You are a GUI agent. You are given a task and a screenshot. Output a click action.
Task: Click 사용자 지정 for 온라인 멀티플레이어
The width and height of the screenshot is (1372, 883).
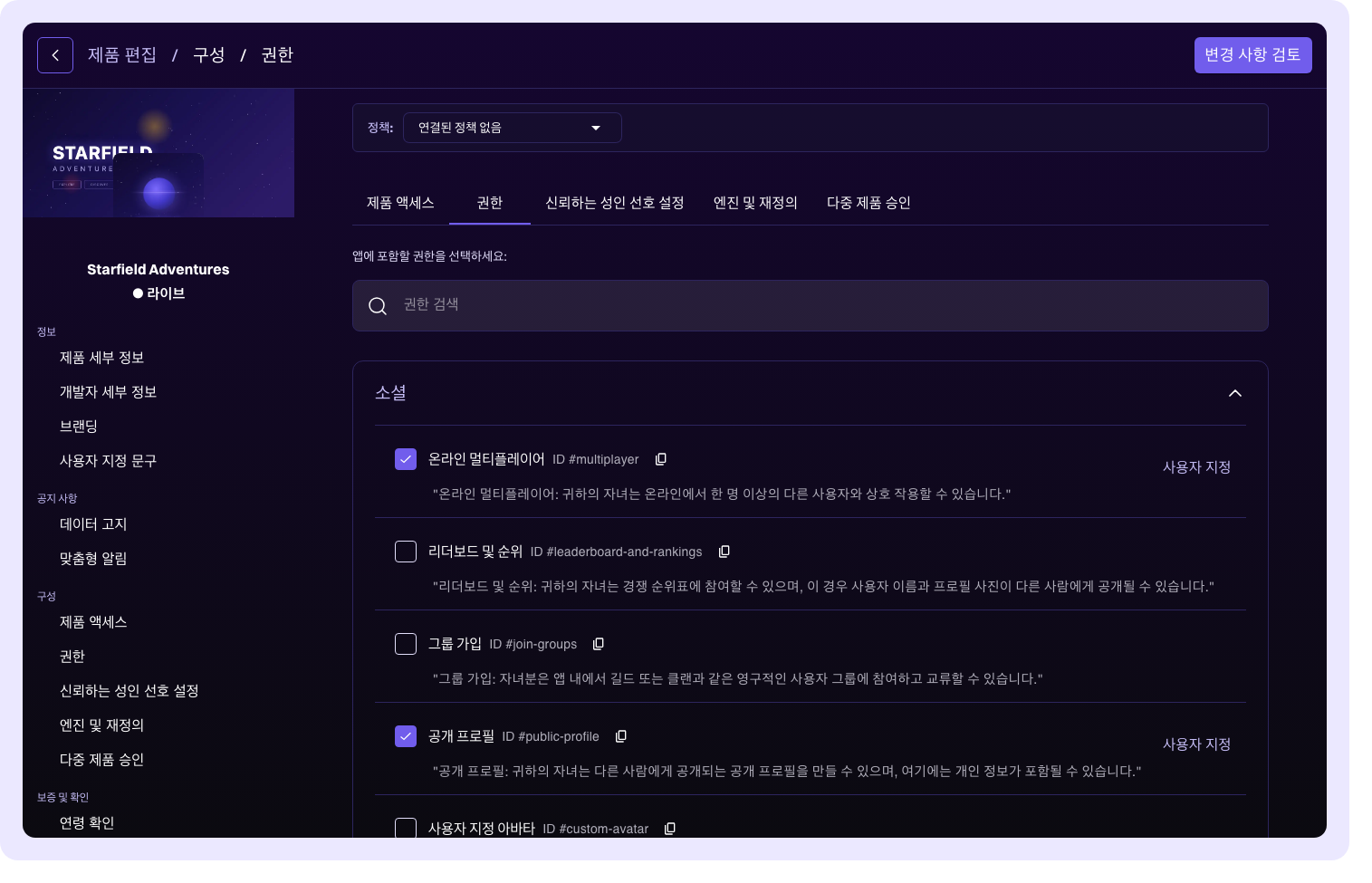(x=1196, y=467)
